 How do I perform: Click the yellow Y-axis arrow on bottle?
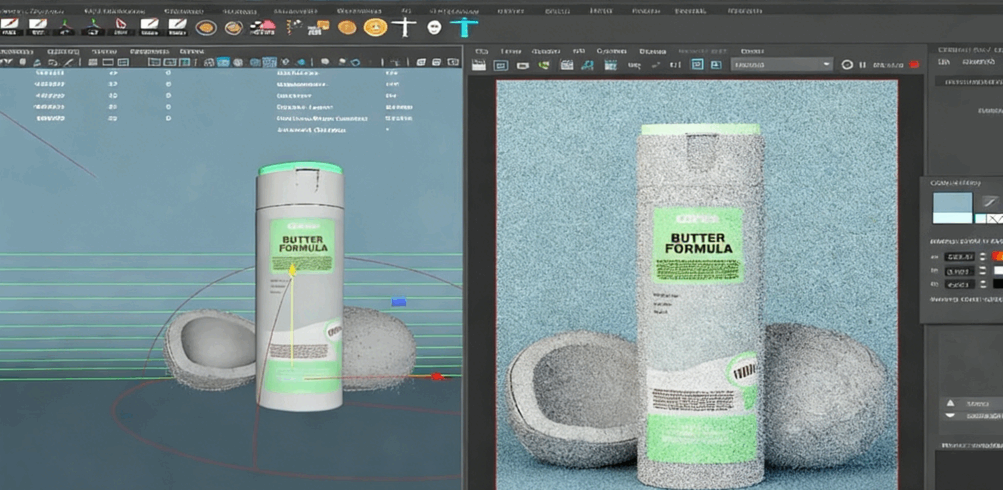[292, 268]
